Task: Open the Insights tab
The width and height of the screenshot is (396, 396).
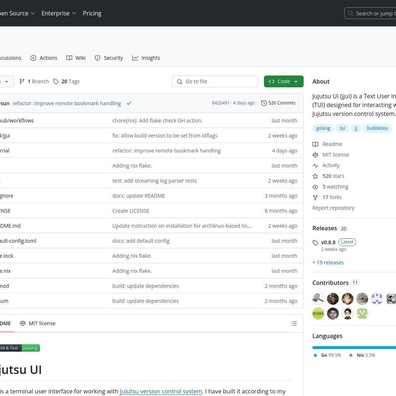Action: [x=146, y=58]
